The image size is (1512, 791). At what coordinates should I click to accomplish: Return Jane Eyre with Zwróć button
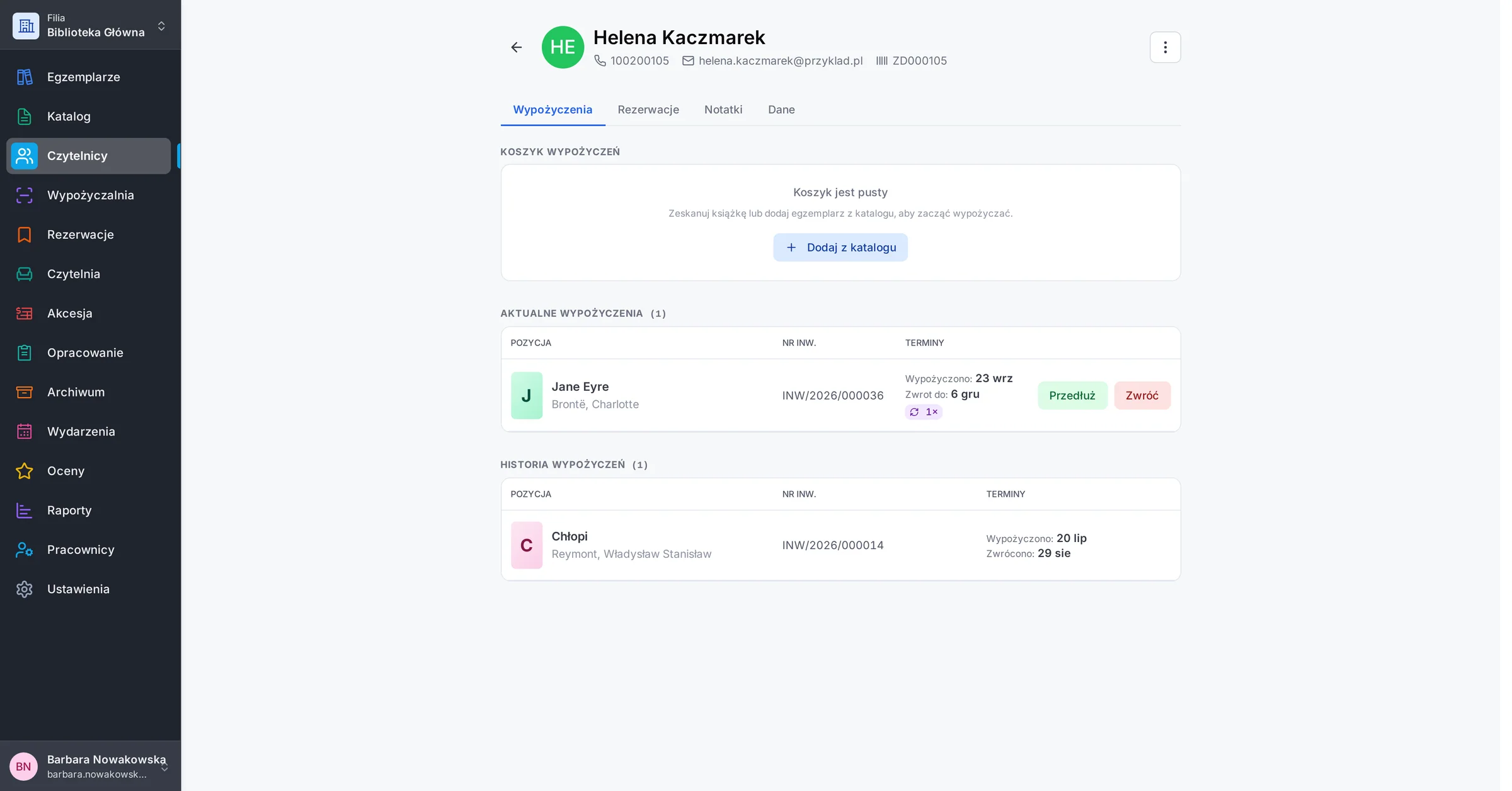coord(1142,396)
